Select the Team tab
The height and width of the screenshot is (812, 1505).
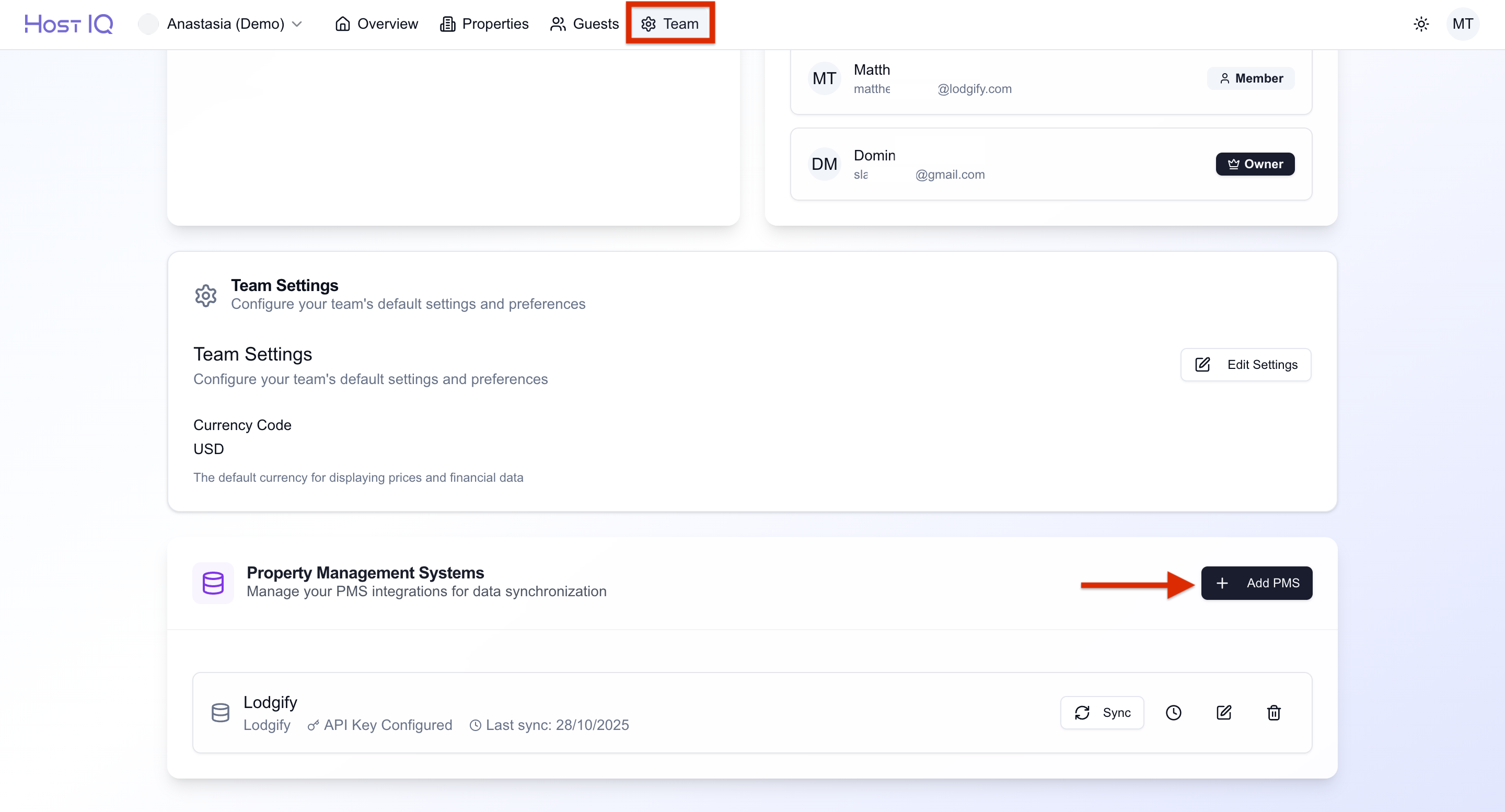[x=670, y=24]
